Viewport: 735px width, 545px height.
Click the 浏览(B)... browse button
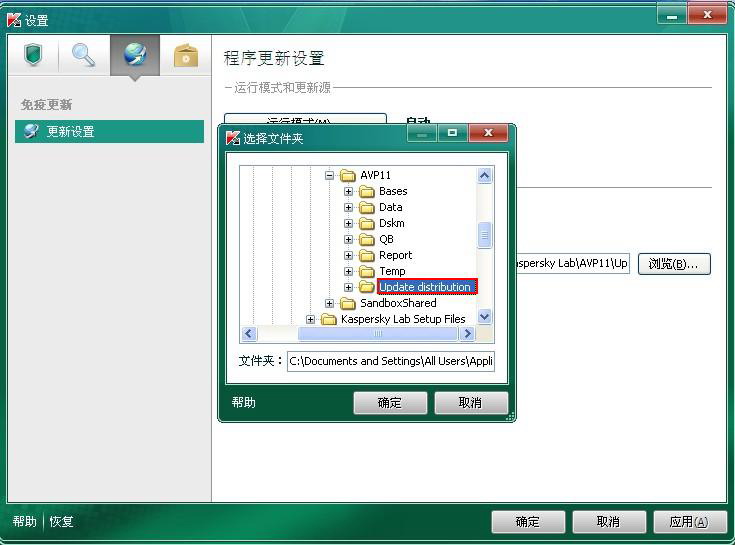(x=674, y=264)
